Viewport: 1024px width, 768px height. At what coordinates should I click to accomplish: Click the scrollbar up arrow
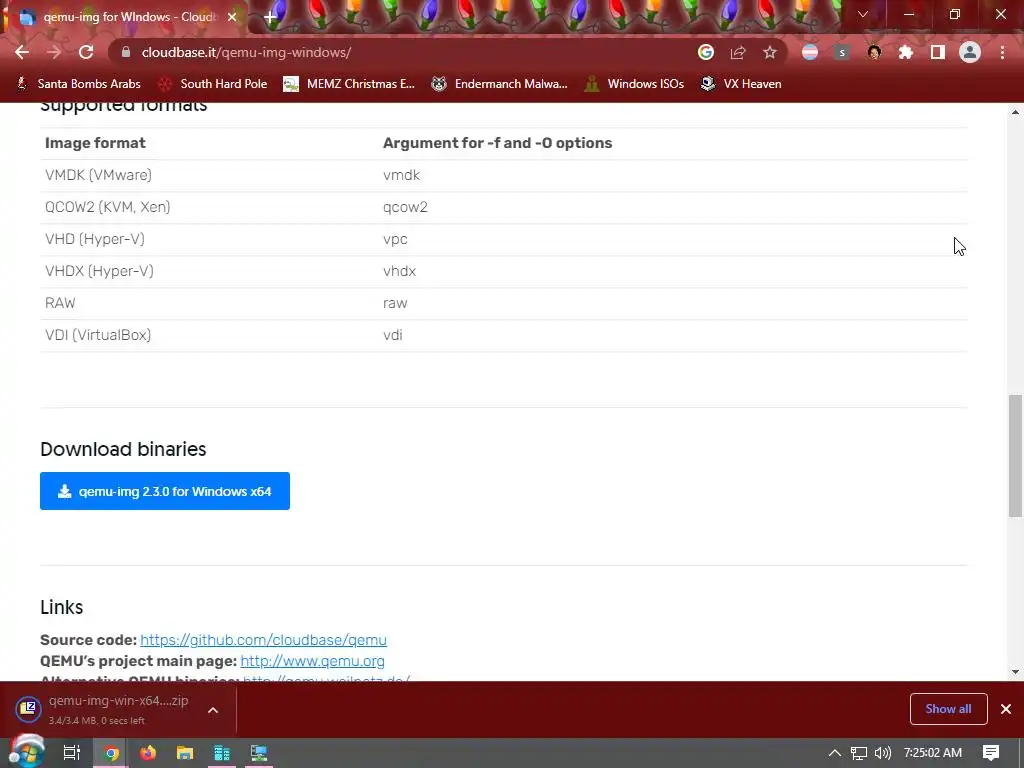[1015, 112]
